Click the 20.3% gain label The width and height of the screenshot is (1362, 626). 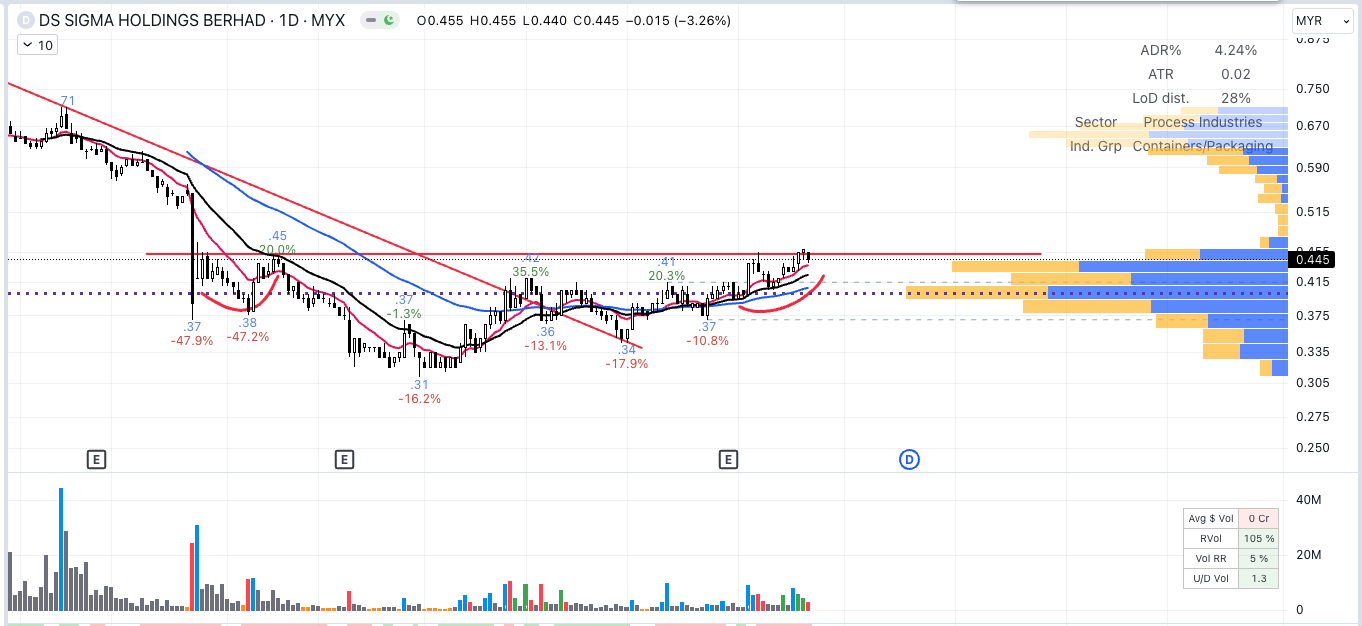pos(667,276)
